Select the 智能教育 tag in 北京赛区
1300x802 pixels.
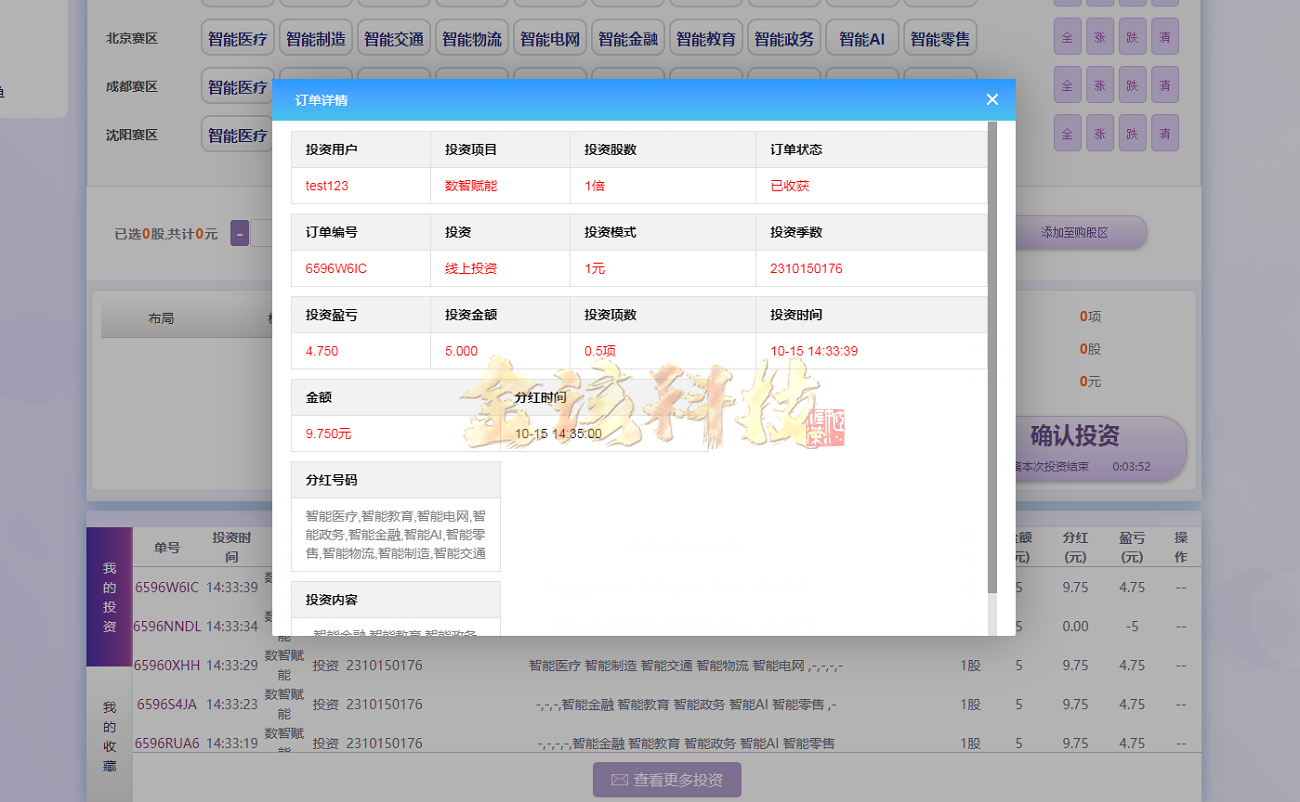706,36
